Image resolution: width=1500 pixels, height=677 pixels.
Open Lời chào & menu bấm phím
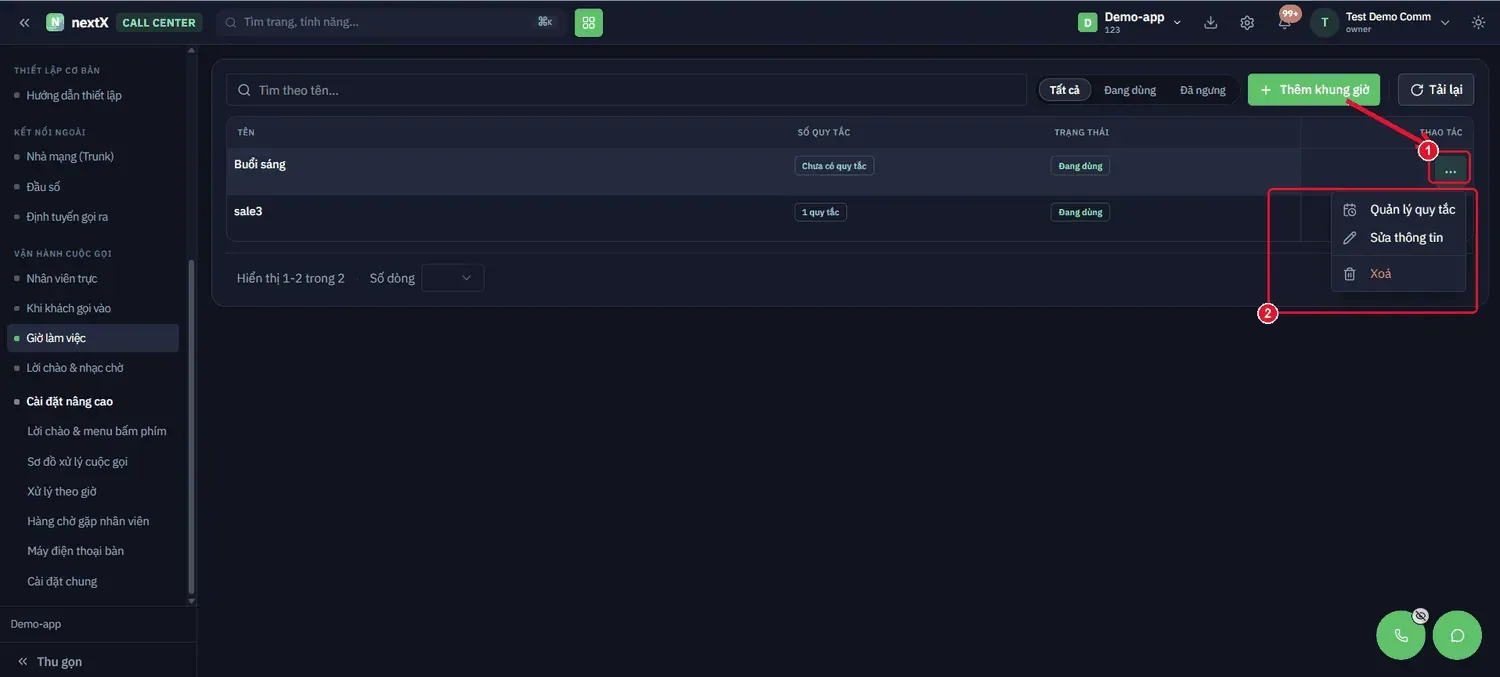(97, 431)
